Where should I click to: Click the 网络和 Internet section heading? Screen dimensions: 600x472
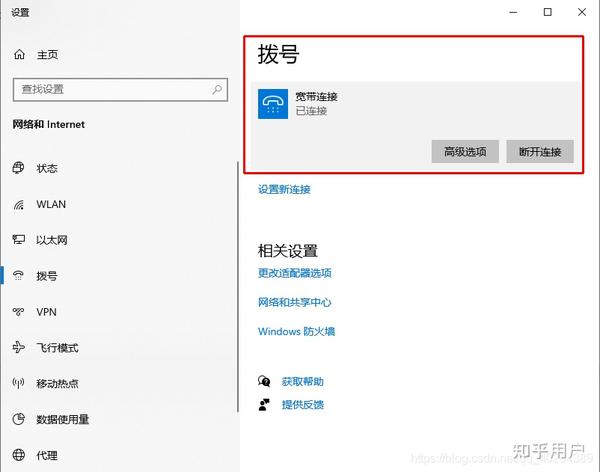(x=49, y=124)
